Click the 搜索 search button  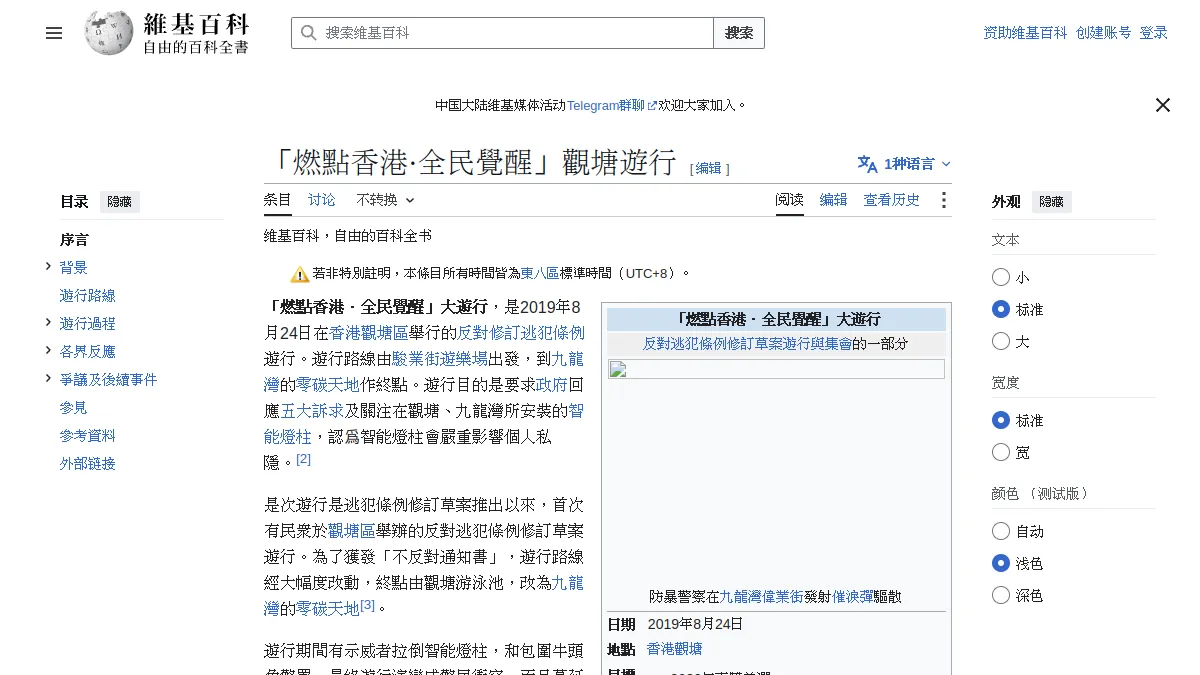[x=739, y=33]
